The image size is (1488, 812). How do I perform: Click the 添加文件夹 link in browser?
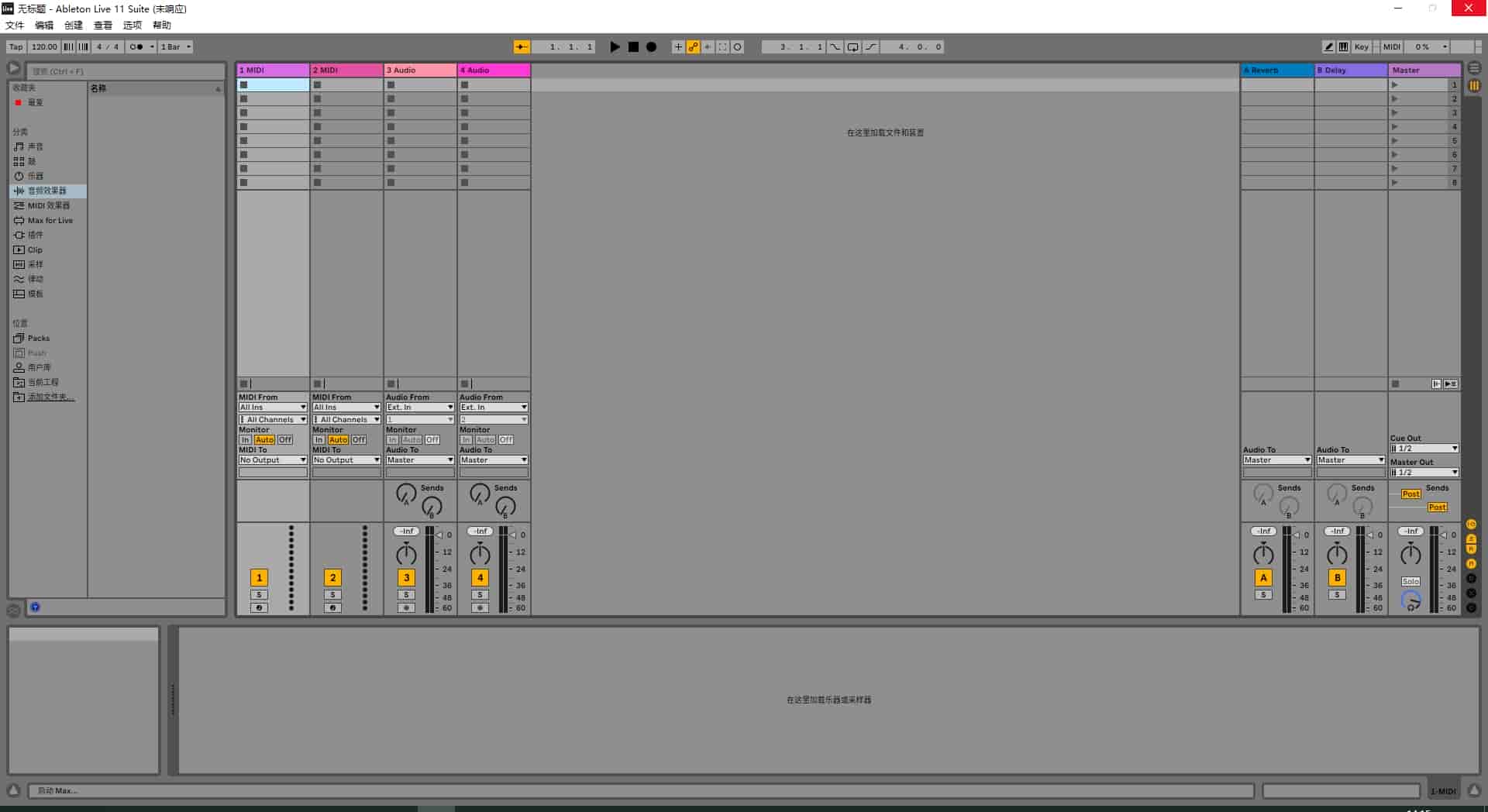click(51, 397)
